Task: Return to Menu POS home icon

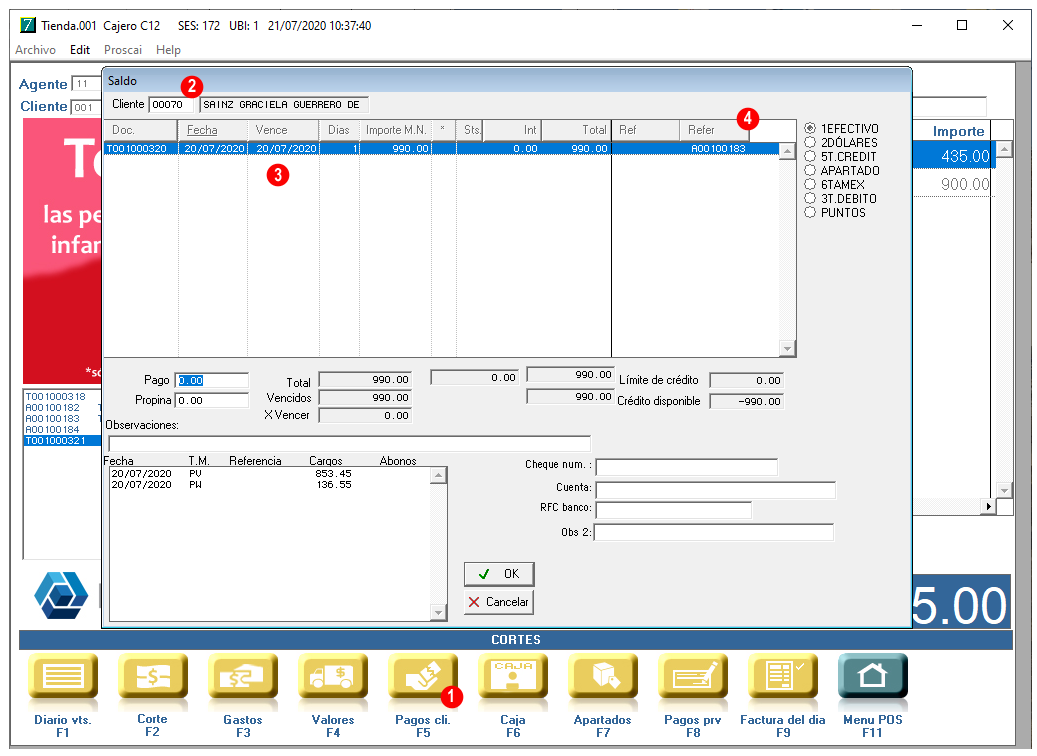Action: coord(872,677)
